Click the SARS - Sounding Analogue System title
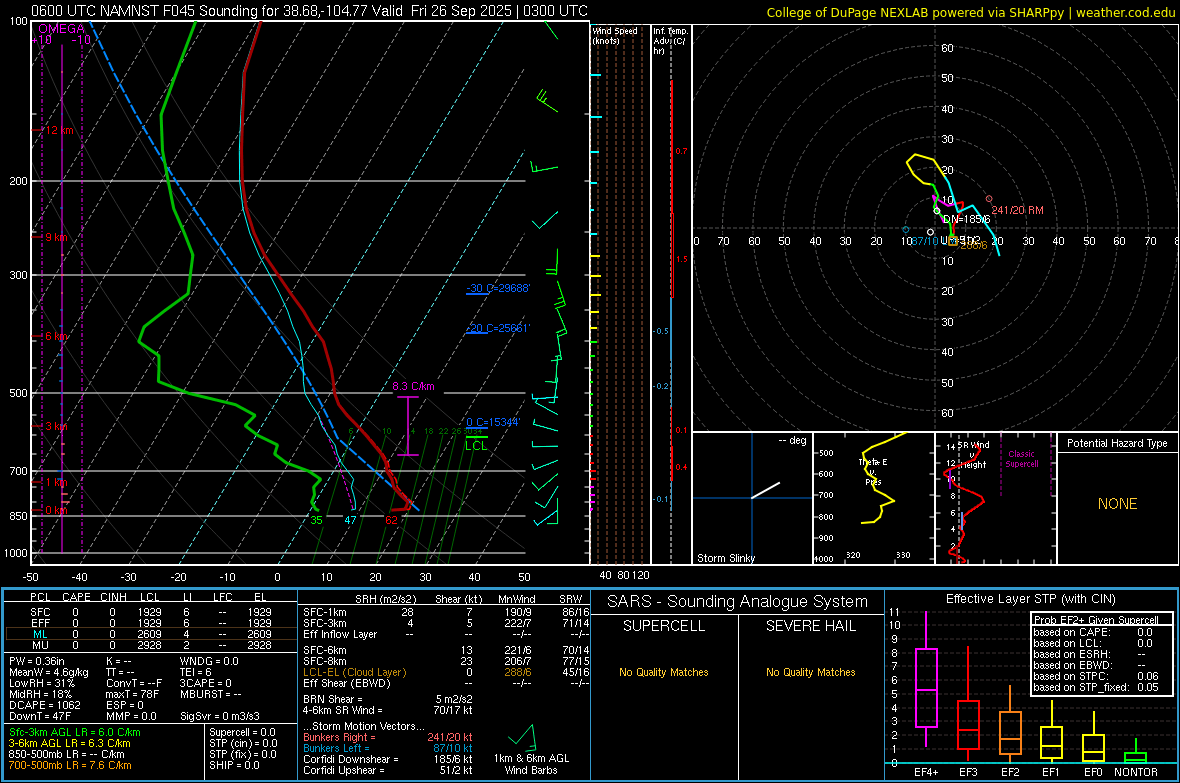The image size is (1180, 783). 737,602
